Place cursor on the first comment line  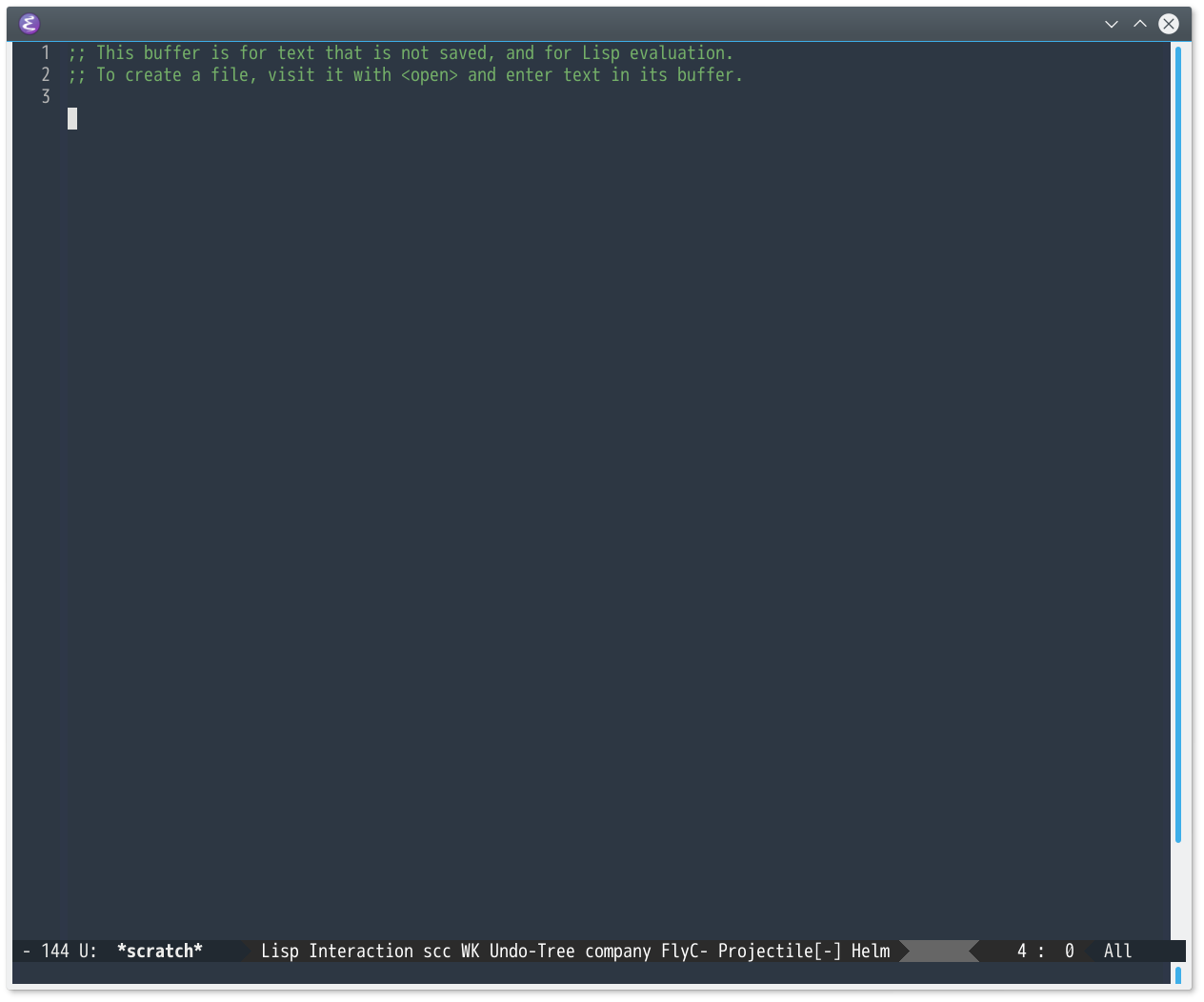(400, 53)
